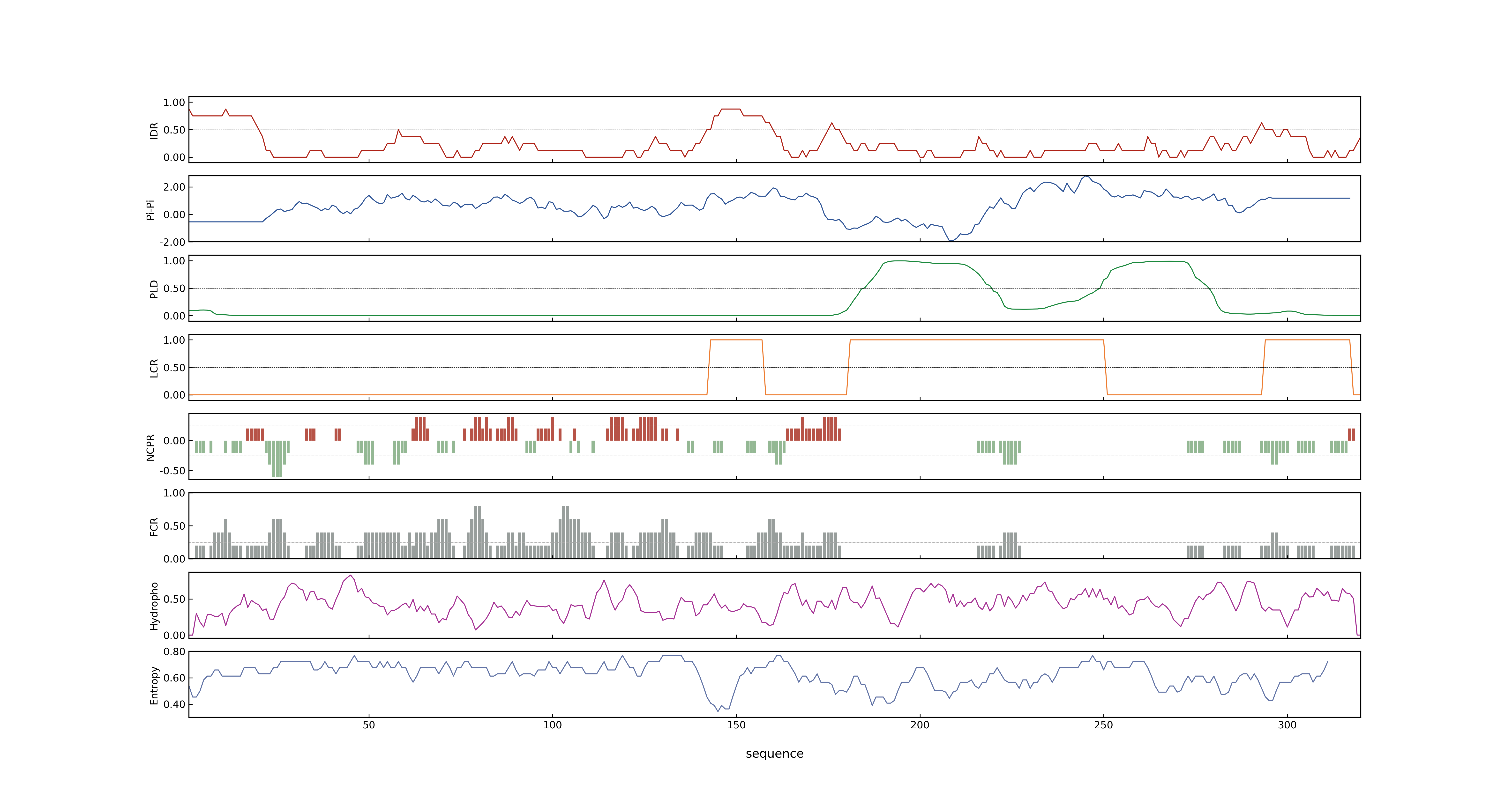Click the NCPR y-axis label

pyautogui.click(x=150, y=448)
